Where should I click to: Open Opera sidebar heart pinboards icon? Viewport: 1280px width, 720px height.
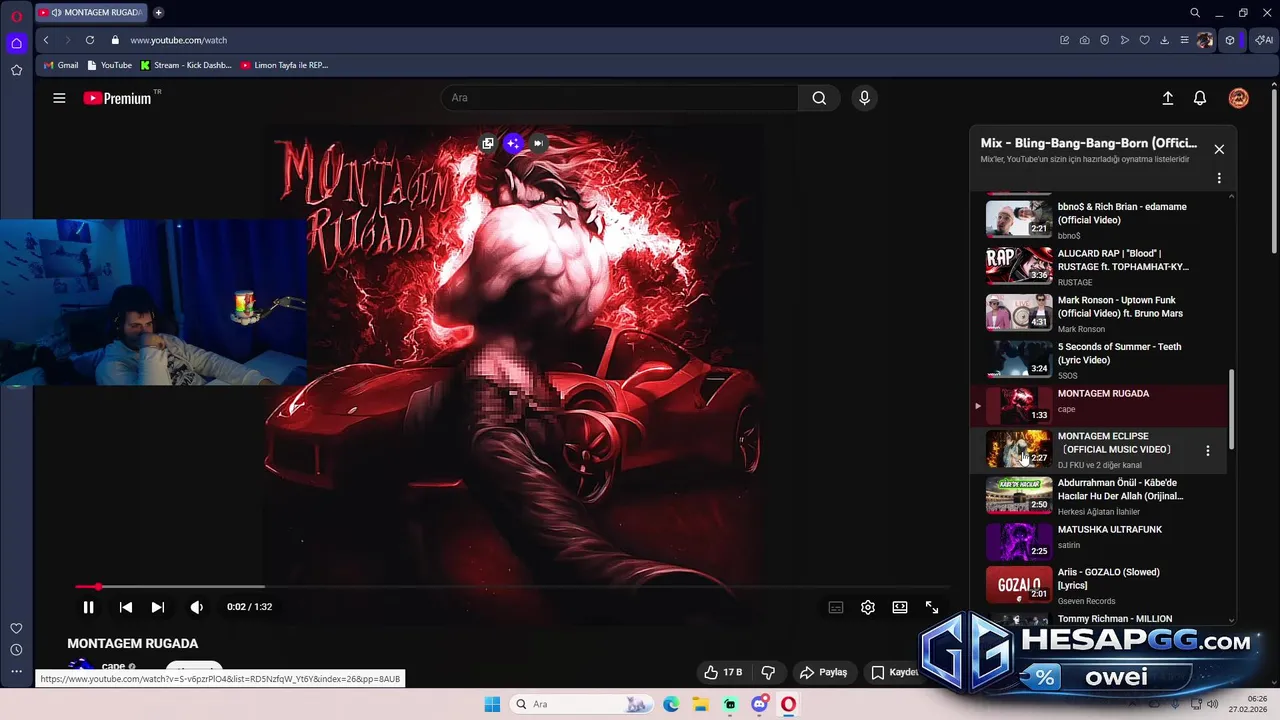[16, 628]
